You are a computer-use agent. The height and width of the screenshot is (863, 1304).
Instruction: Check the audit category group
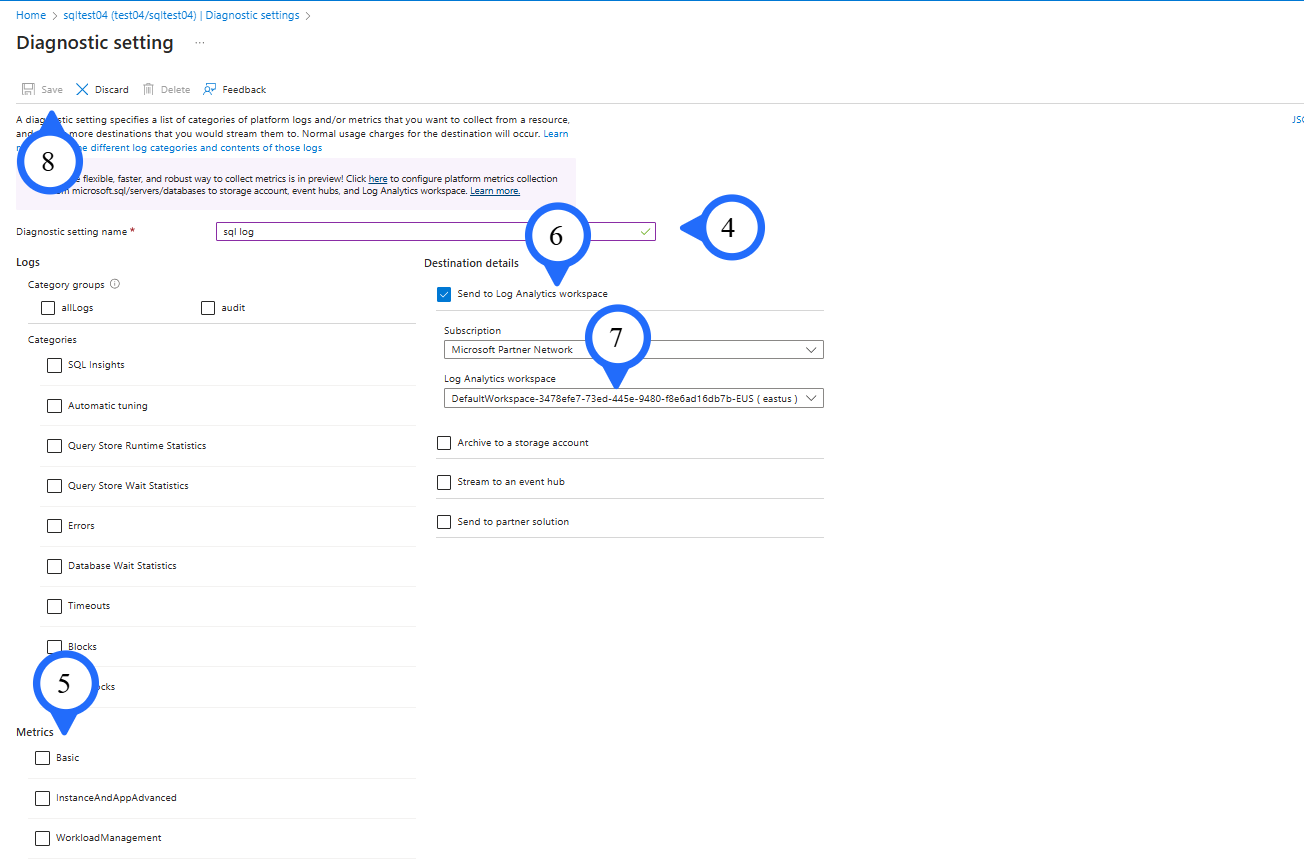[x=208, y=308]
